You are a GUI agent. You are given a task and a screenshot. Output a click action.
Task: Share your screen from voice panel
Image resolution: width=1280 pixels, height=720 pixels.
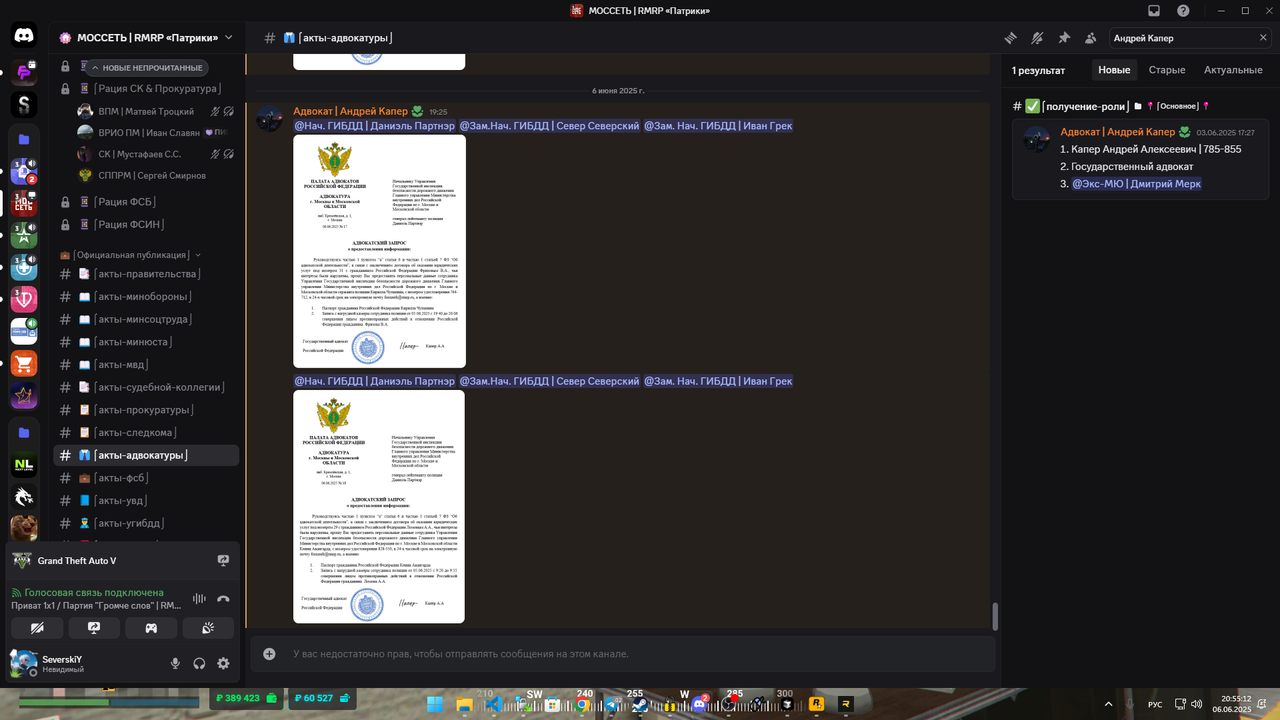tap(94, 628)
